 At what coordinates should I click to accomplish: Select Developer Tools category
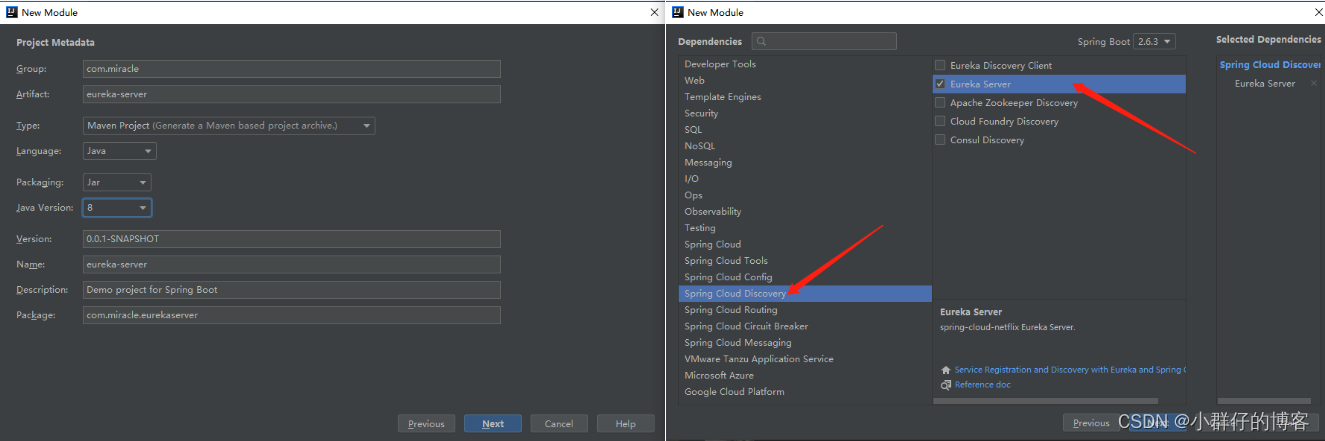point(805,64)
